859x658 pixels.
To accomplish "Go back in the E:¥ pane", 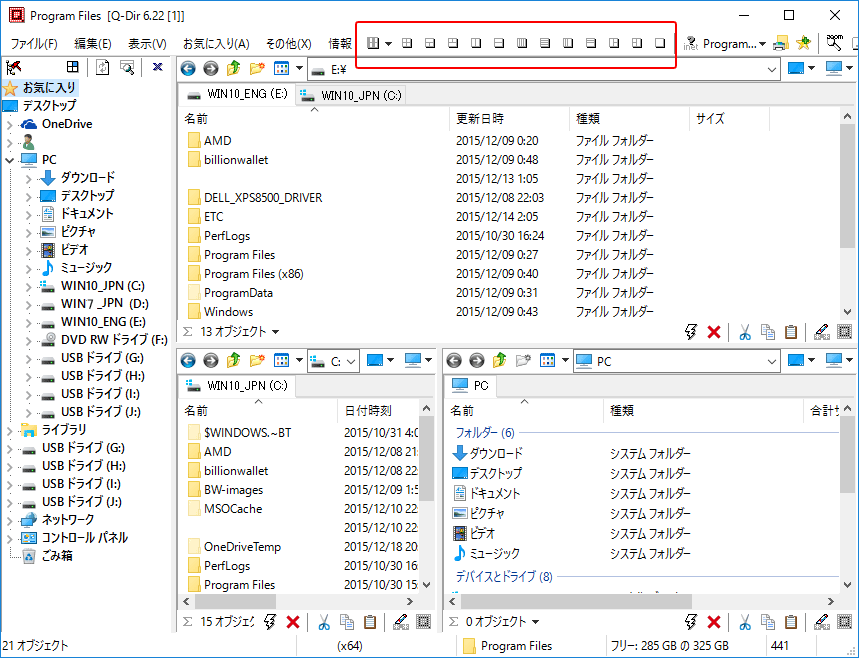I will pyautogui.click(x=188, y=68).
